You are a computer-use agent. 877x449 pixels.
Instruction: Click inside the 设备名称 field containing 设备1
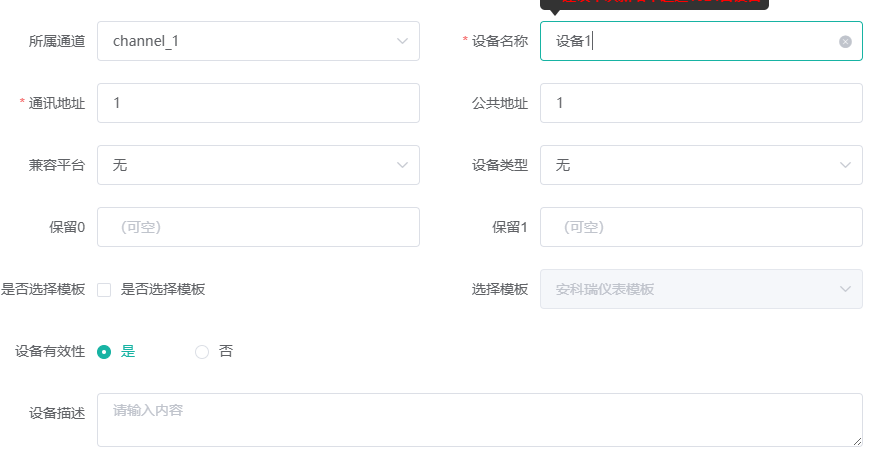point(701,41)
